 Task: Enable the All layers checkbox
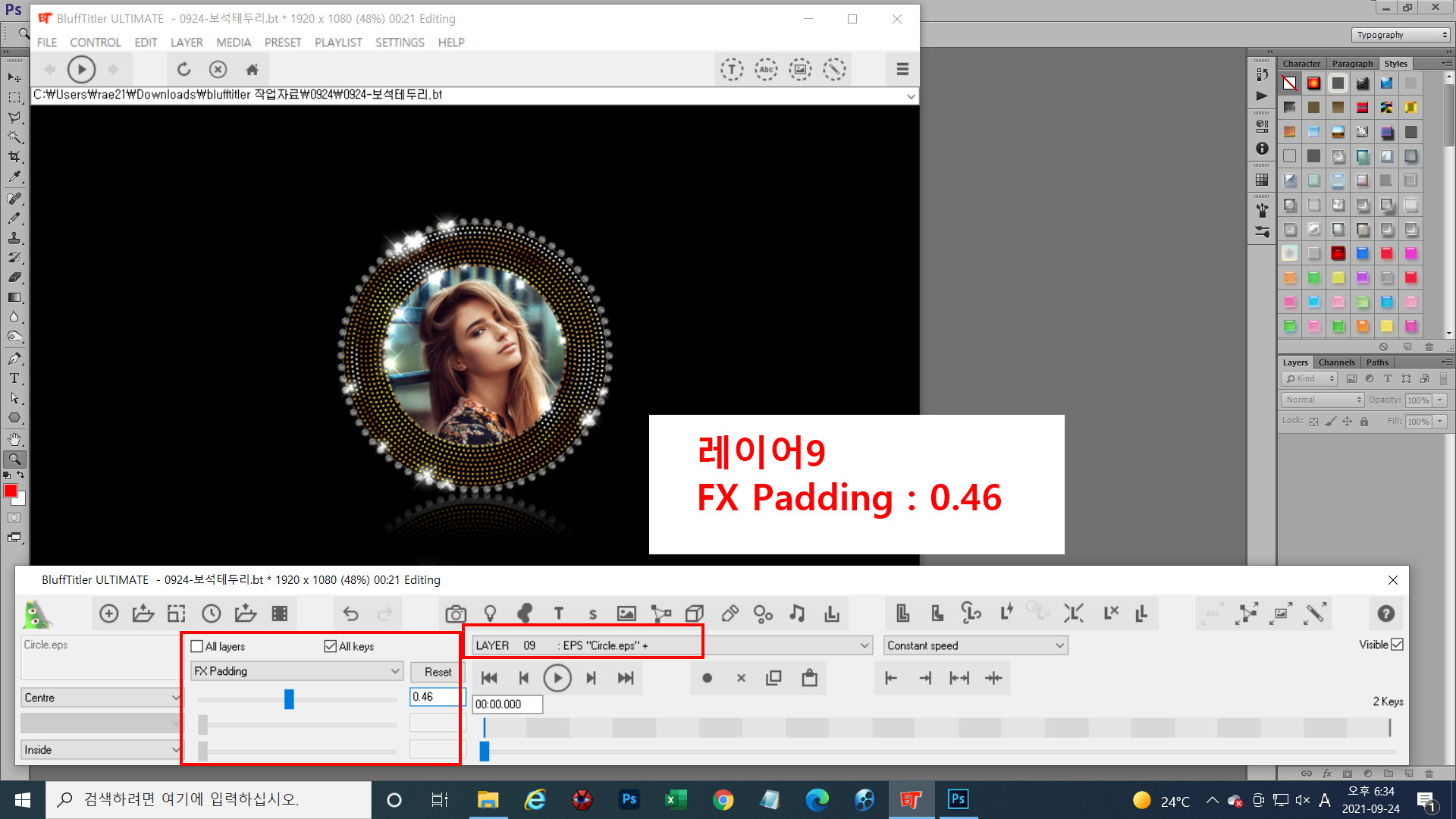tap(197, 646)
